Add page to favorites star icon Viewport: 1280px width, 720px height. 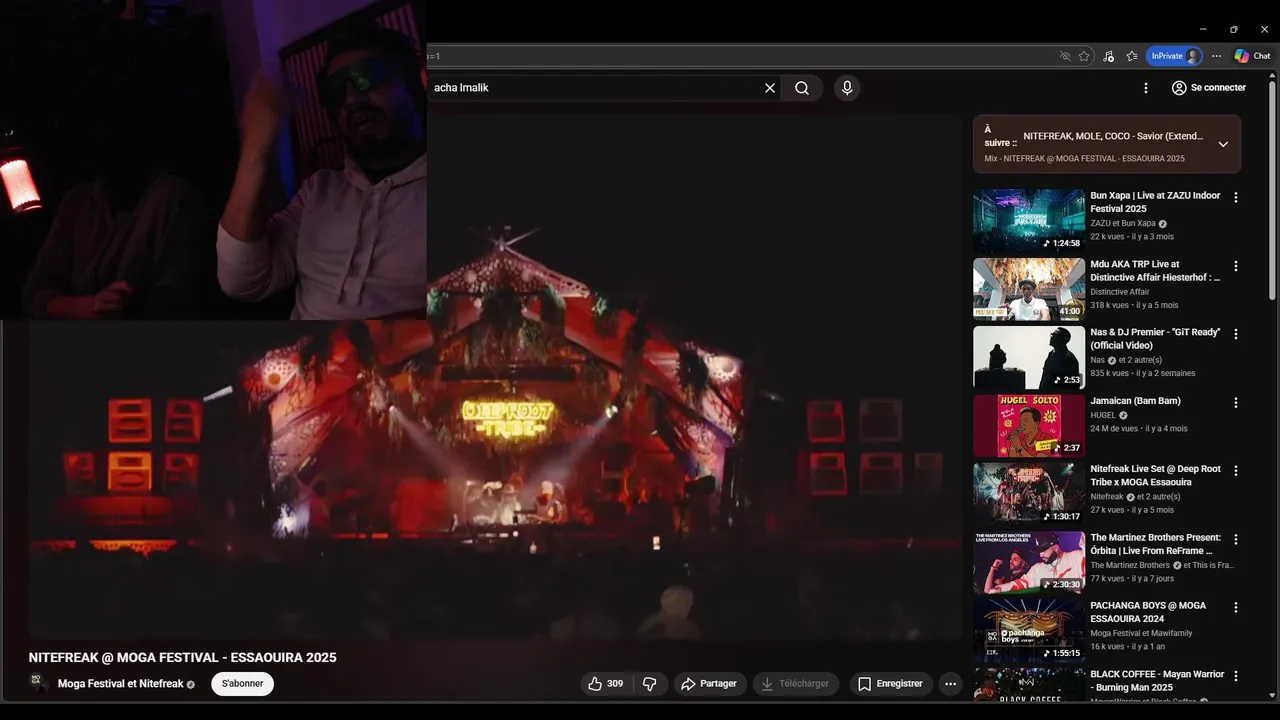[1084, 56]
